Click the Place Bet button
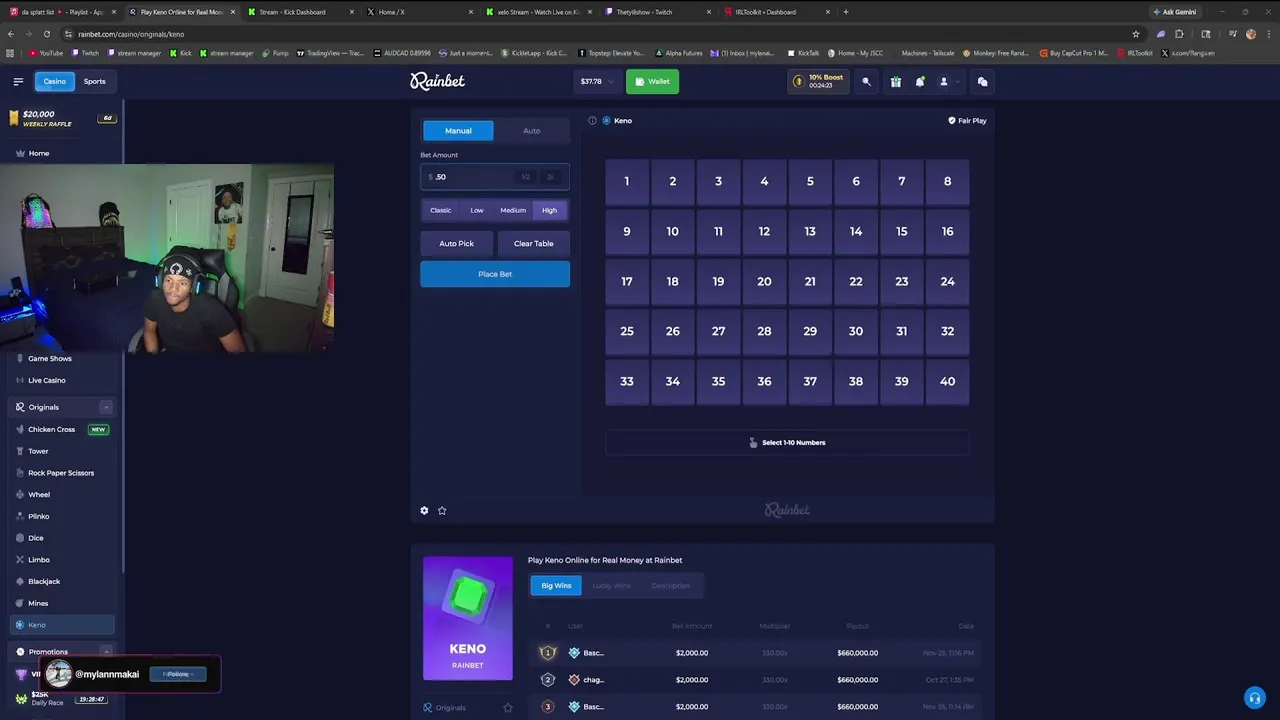The height and width of the screenshot is (720, 1280). click(495, 274)
